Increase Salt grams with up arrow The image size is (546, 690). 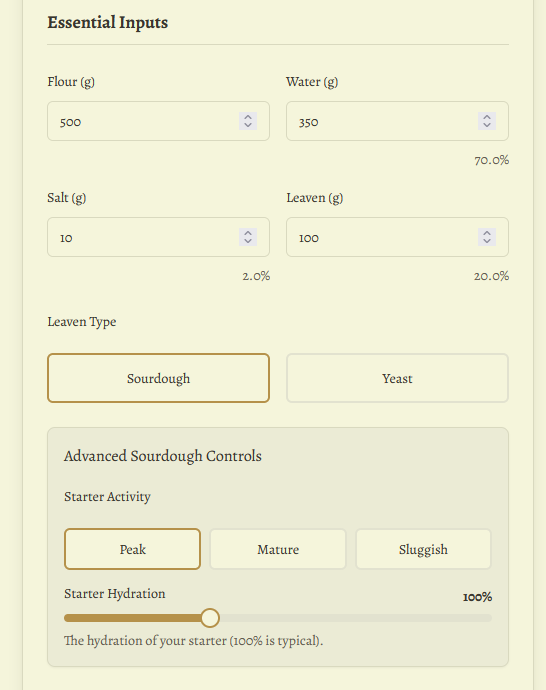pos(248,233)
